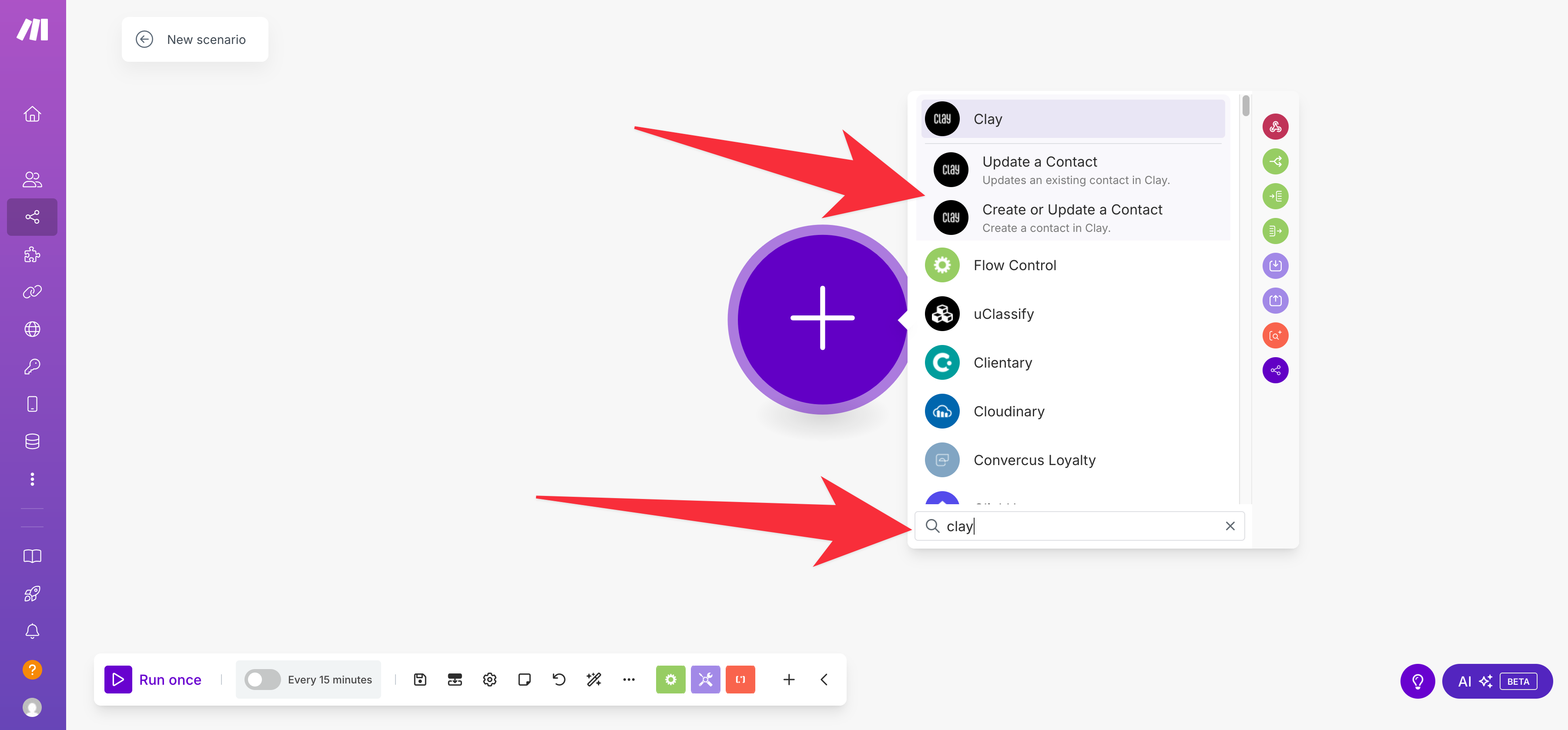Click the search field containing clay

pos(1079,526)
